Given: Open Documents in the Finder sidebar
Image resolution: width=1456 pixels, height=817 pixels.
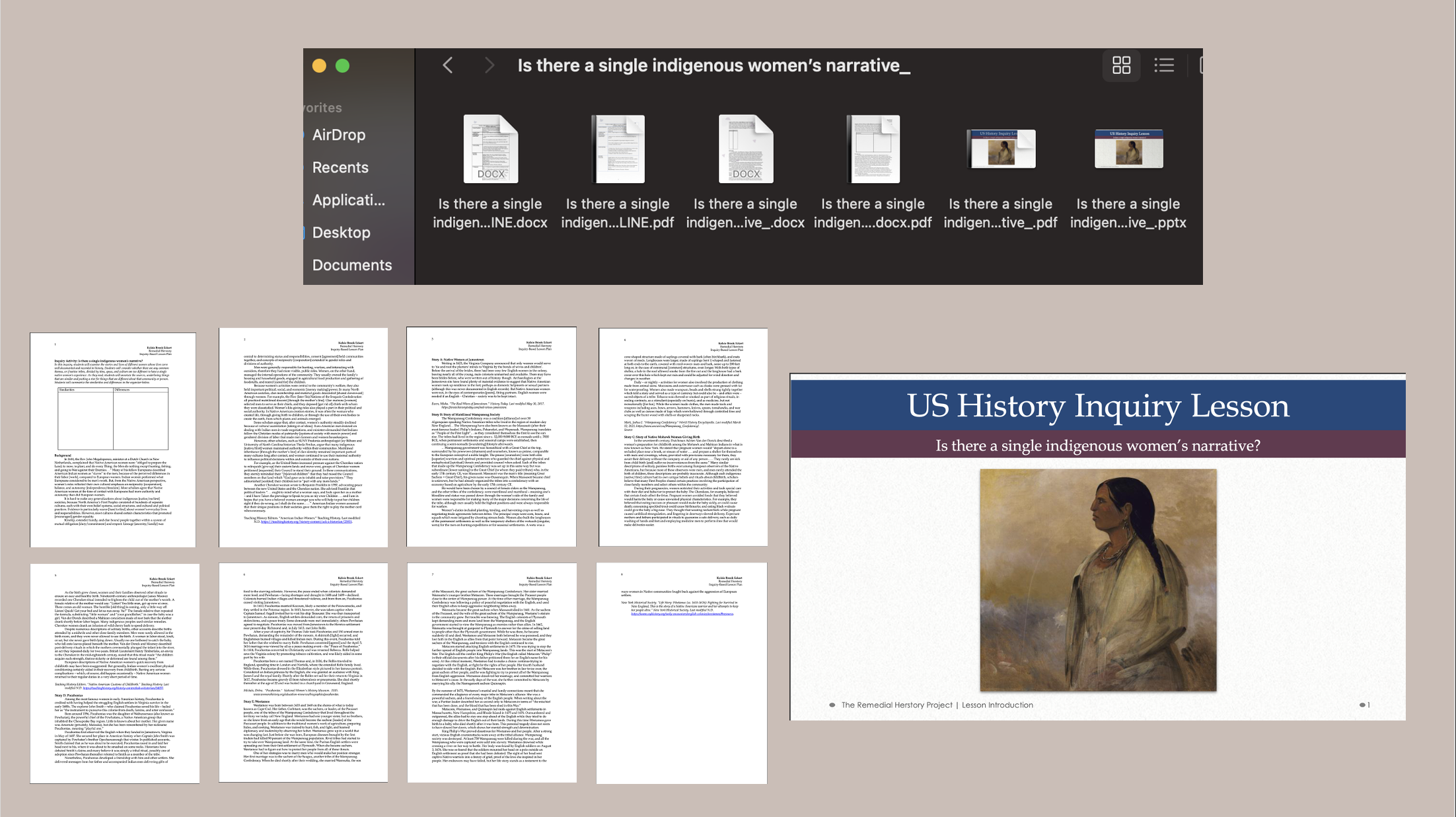Looking at the screenshot, I should click(352, 264).
